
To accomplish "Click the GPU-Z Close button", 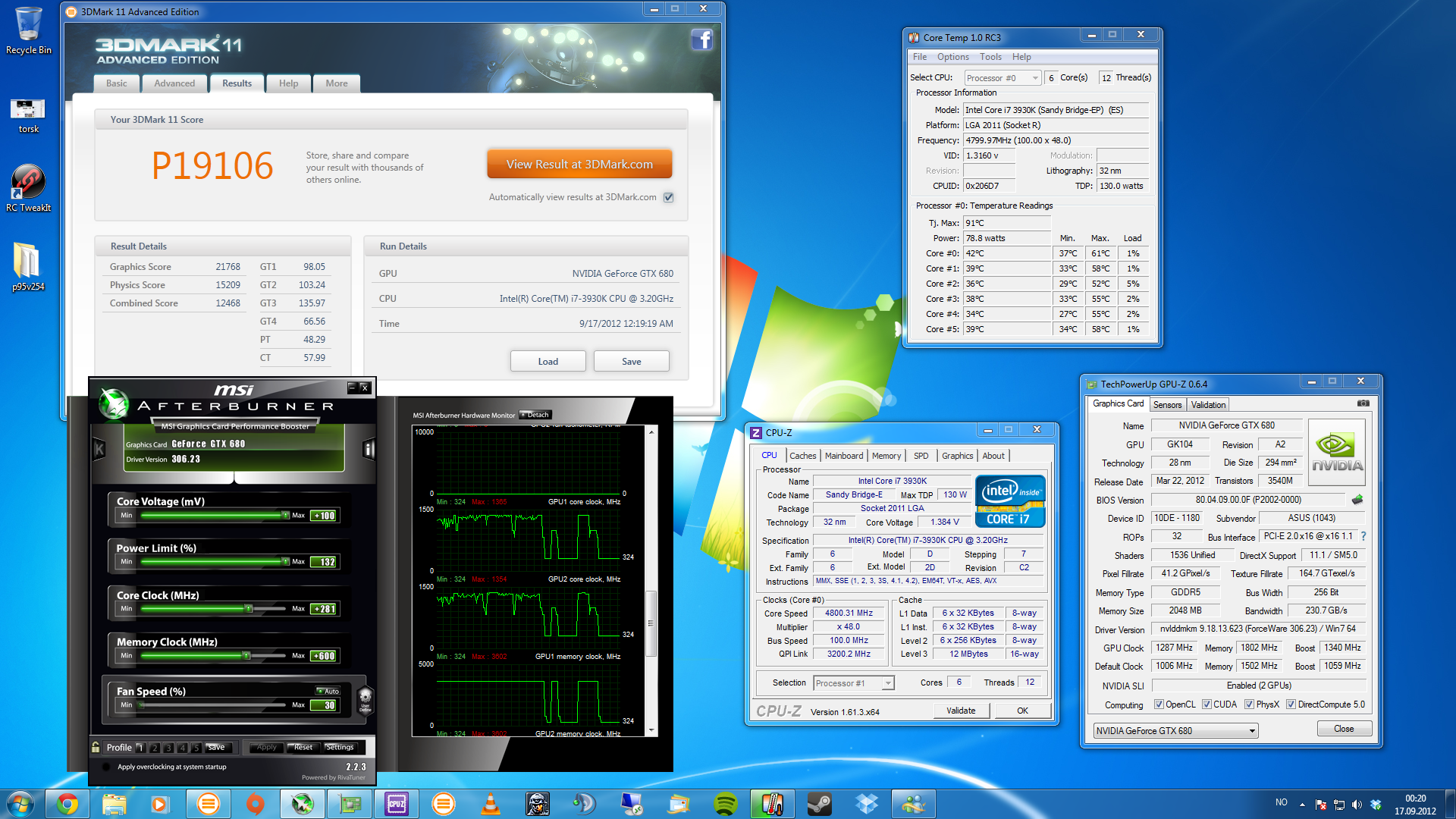I will pyautogui.click(x=1344, y=729).
